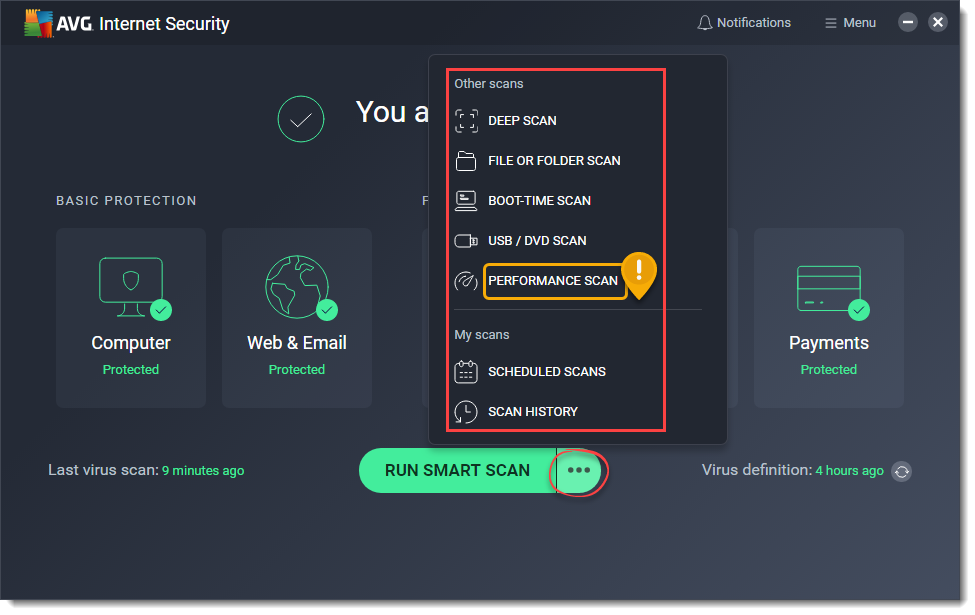975x615 pixels.
Task: Refresh virus definitions with the update icon
Action: point(902,470)
